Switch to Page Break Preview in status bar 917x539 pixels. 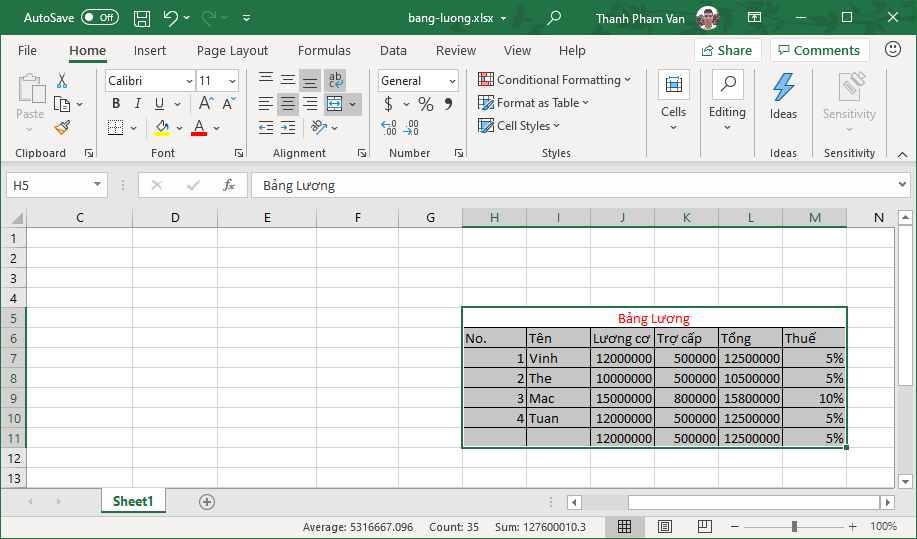(705, 527)
